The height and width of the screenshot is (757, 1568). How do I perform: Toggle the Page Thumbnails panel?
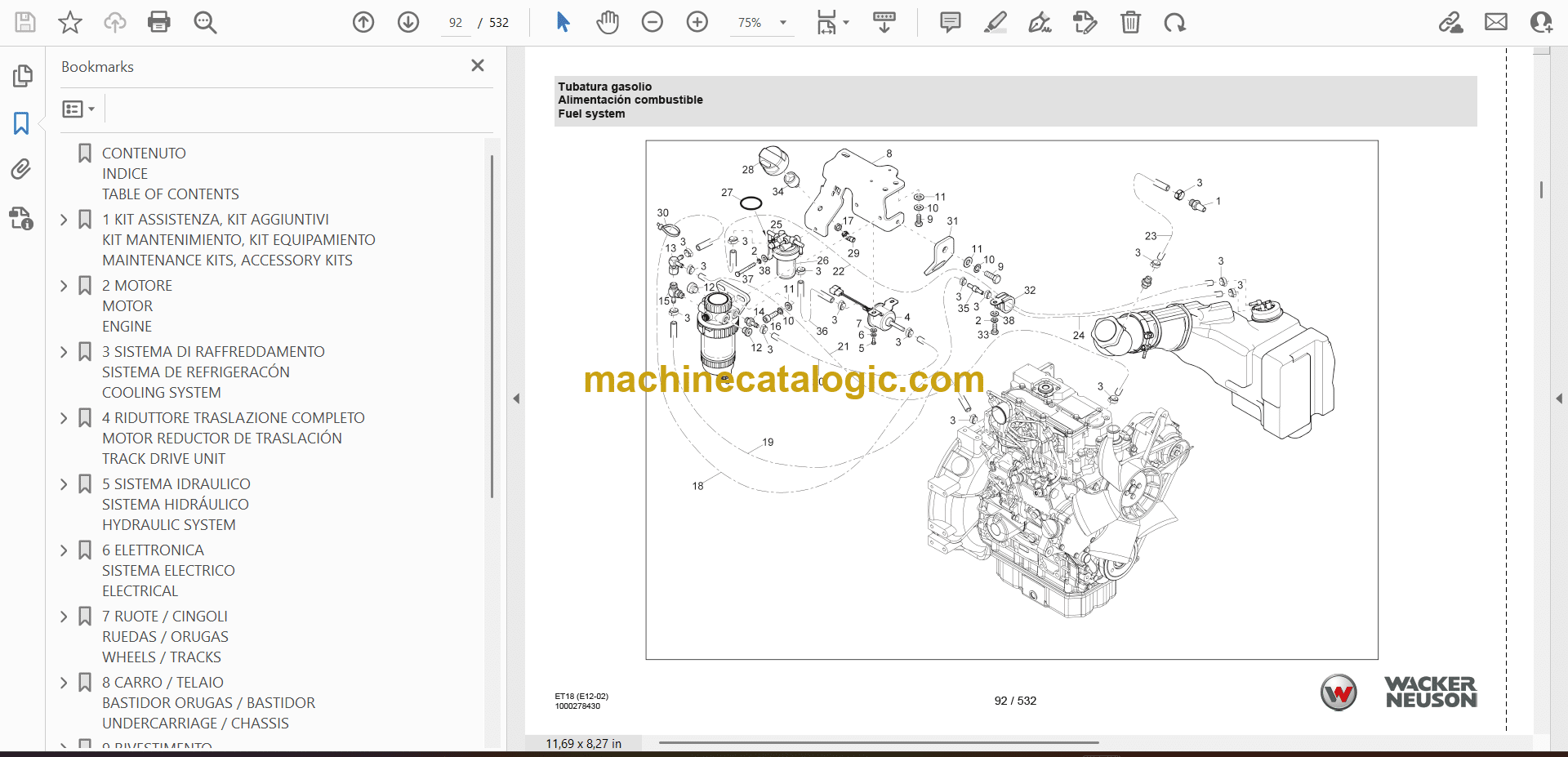[22, 76]
